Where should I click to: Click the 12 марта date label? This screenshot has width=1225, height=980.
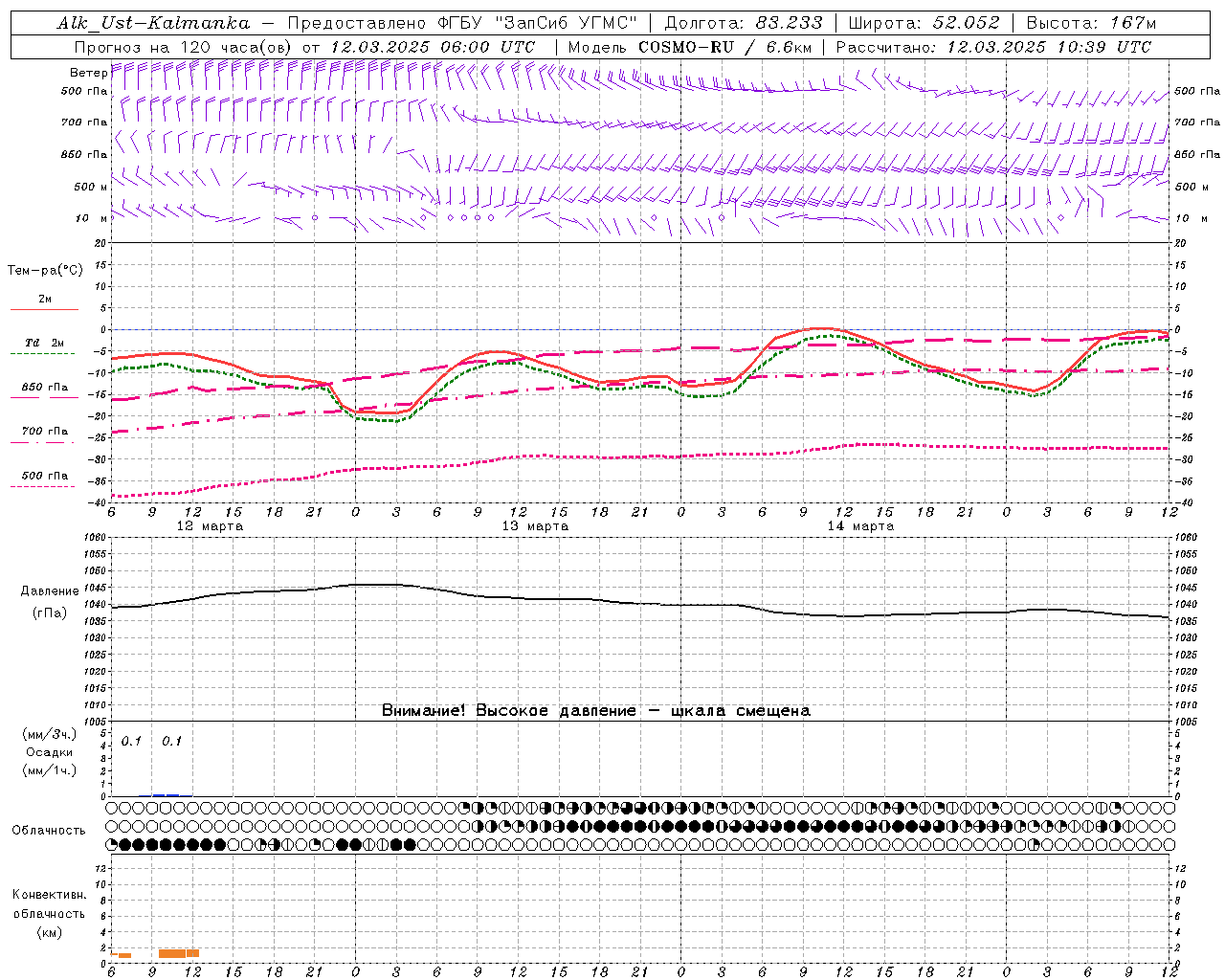pyautogui.click(x=210, y=526)
